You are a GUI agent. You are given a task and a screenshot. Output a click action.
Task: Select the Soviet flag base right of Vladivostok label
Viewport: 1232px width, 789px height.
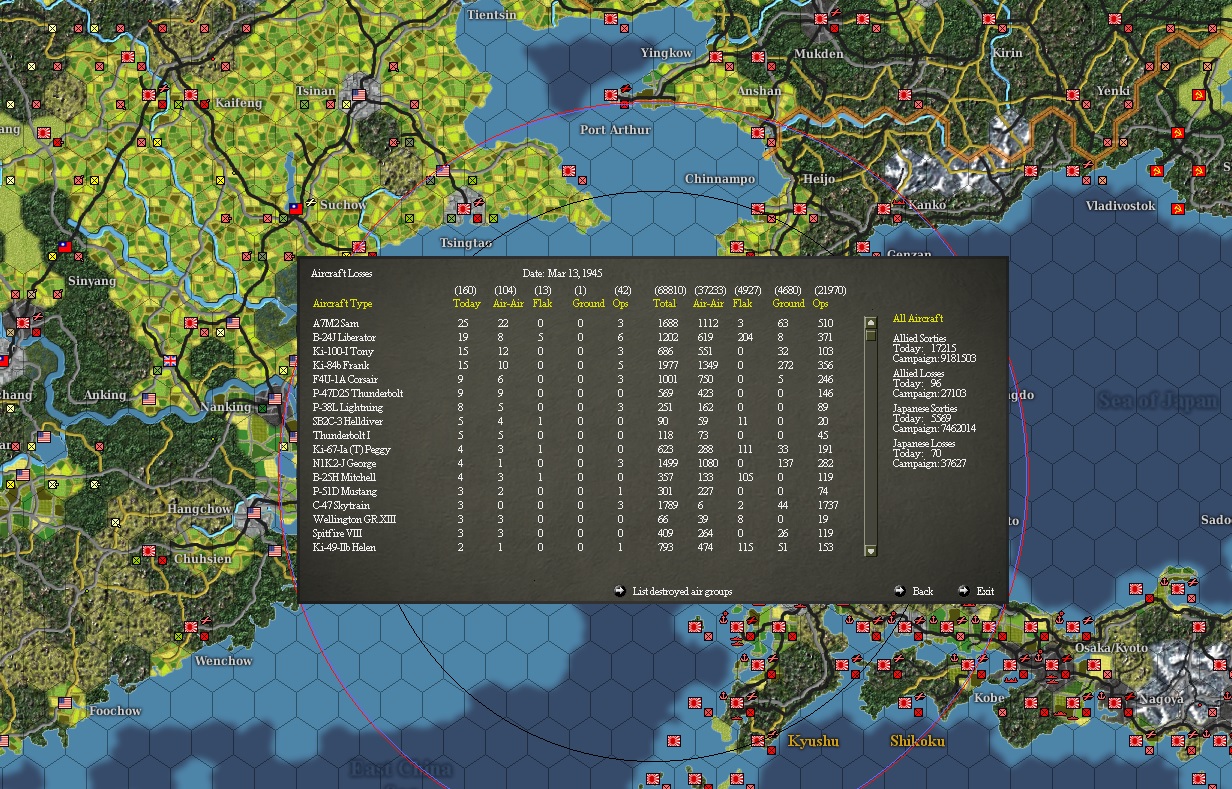(1177, 209)
